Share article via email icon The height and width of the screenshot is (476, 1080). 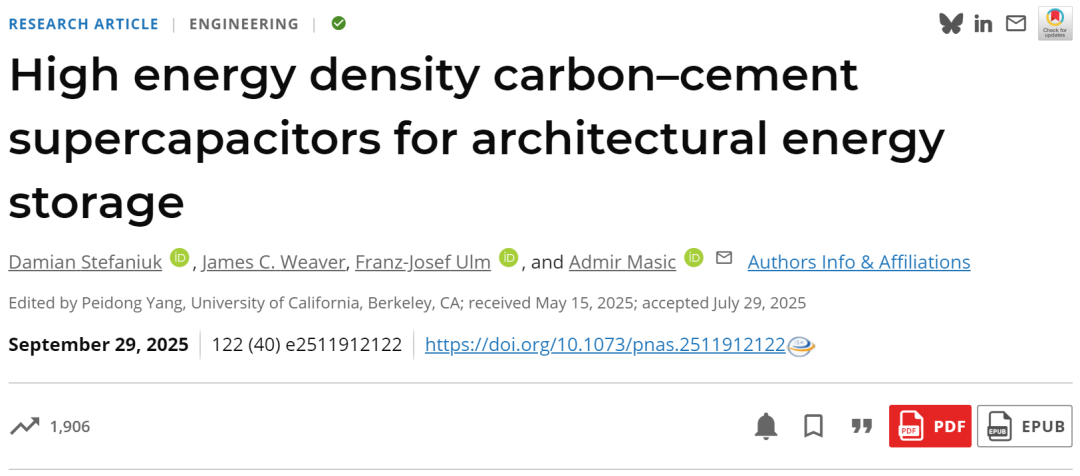[1016, 23]
